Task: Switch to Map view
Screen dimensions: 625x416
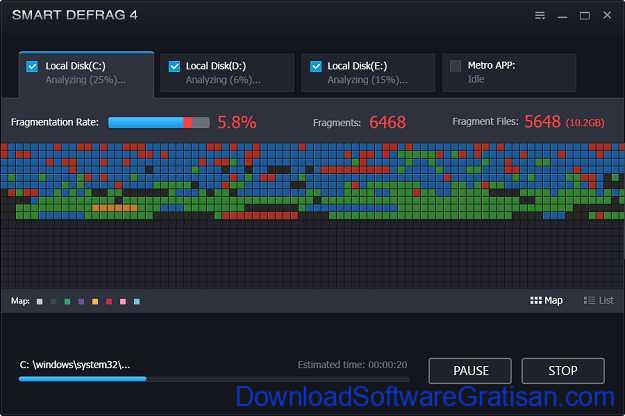Action: pyautogui.click(x=546, y=300)
